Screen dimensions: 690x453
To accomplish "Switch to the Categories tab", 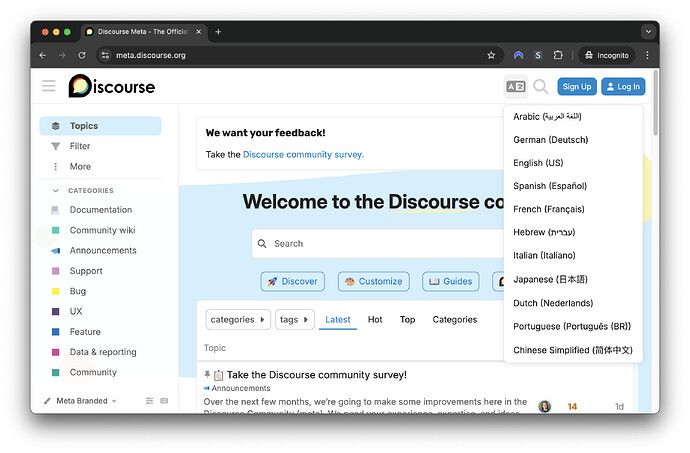I will pos(455,320).
